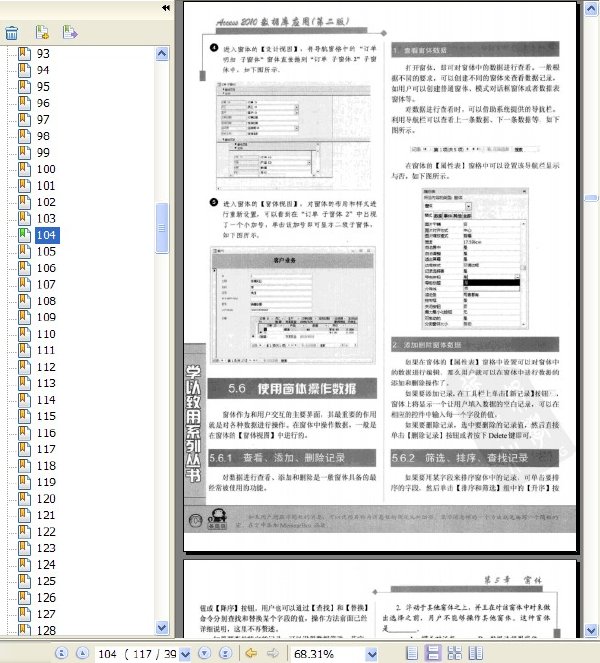600x663 pixels.
Task: Open bookmark 99
Action: 43,153
